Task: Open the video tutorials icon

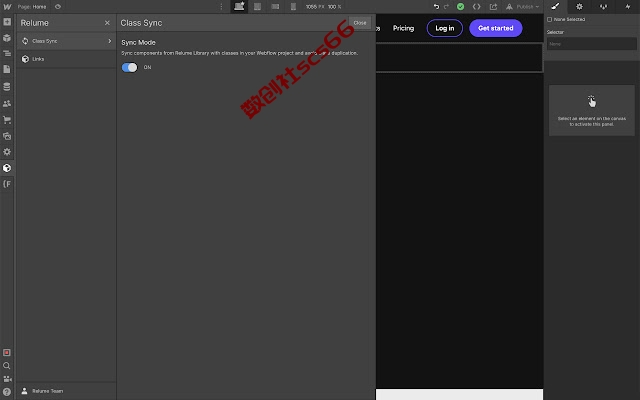Action: point(7,379)
